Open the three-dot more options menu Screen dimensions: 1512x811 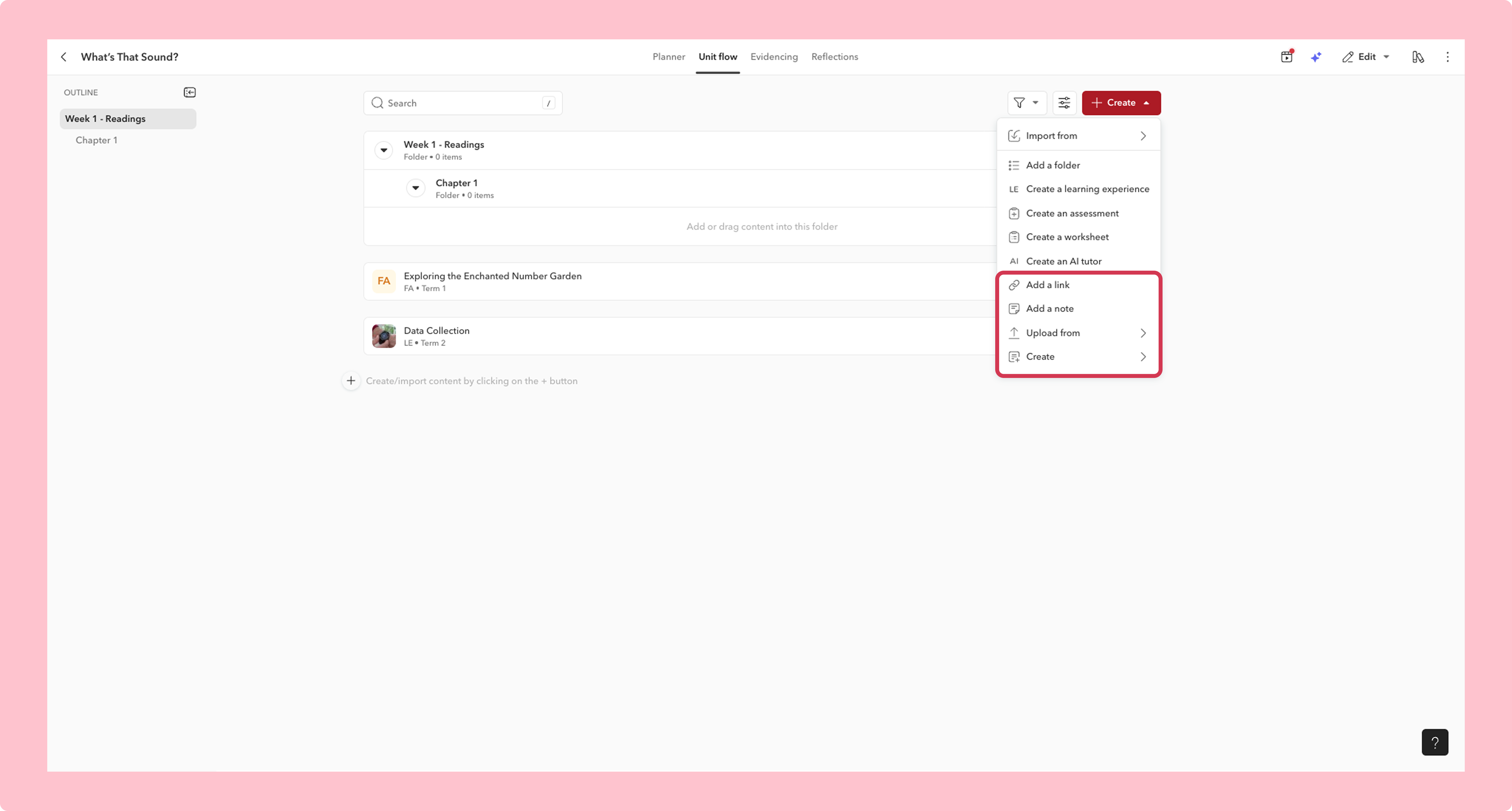[x=1448, y=57]
